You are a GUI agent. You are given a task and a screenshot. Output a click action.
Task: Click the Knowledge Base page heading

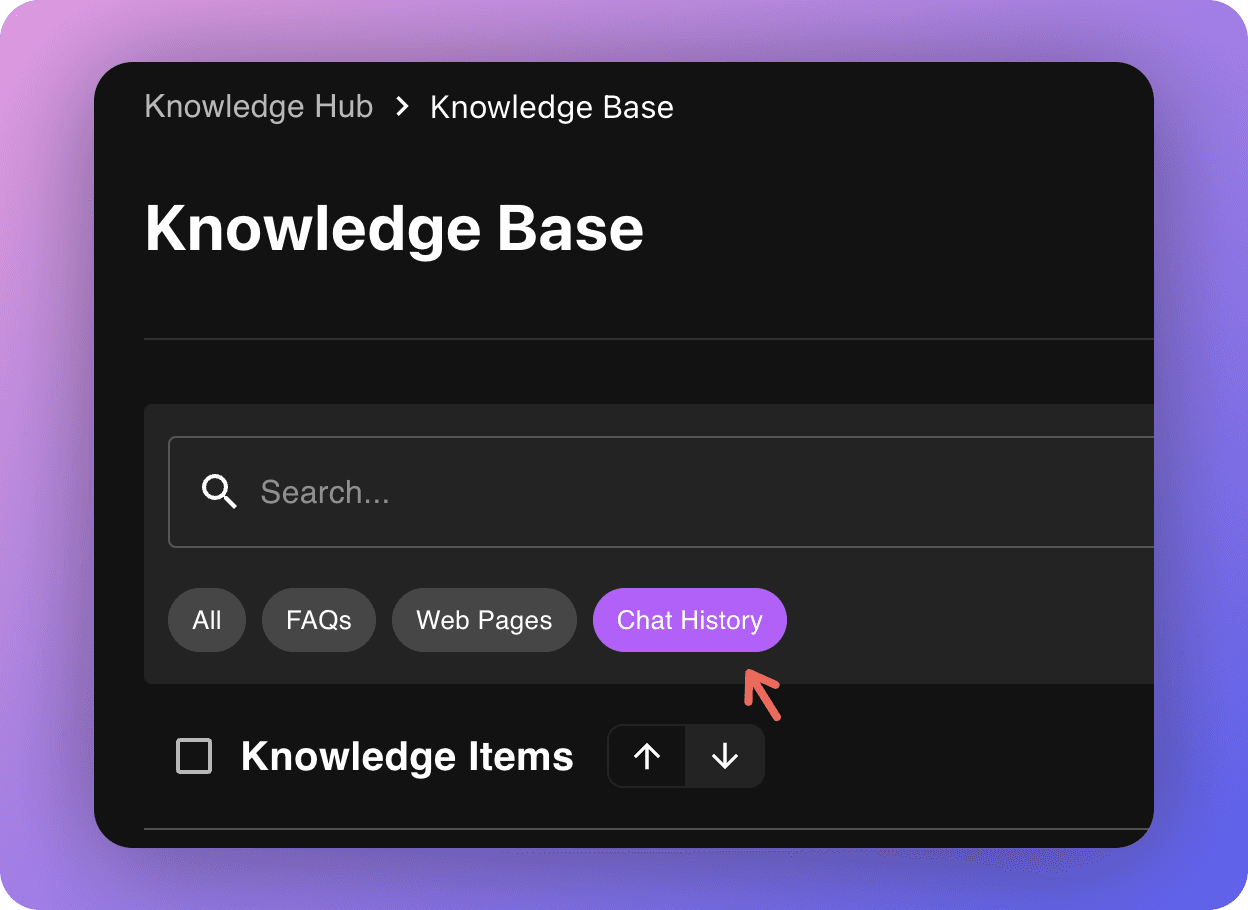394,229
